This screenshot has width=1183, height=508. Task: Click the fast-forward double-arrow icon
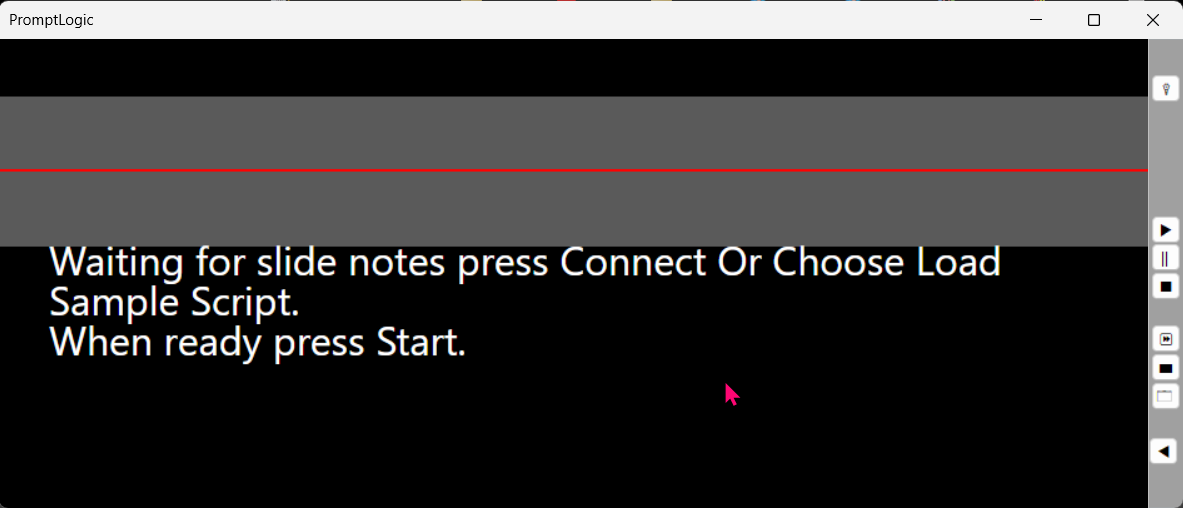click(x=1165, y=339)
